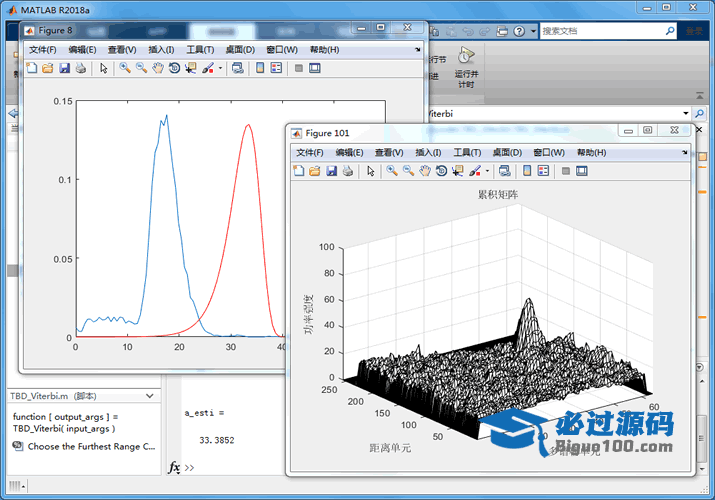Open file icon in Figure 101 toolbar
Image resolution: width=715 pixels, height=500 pixels.
[315, 171]
